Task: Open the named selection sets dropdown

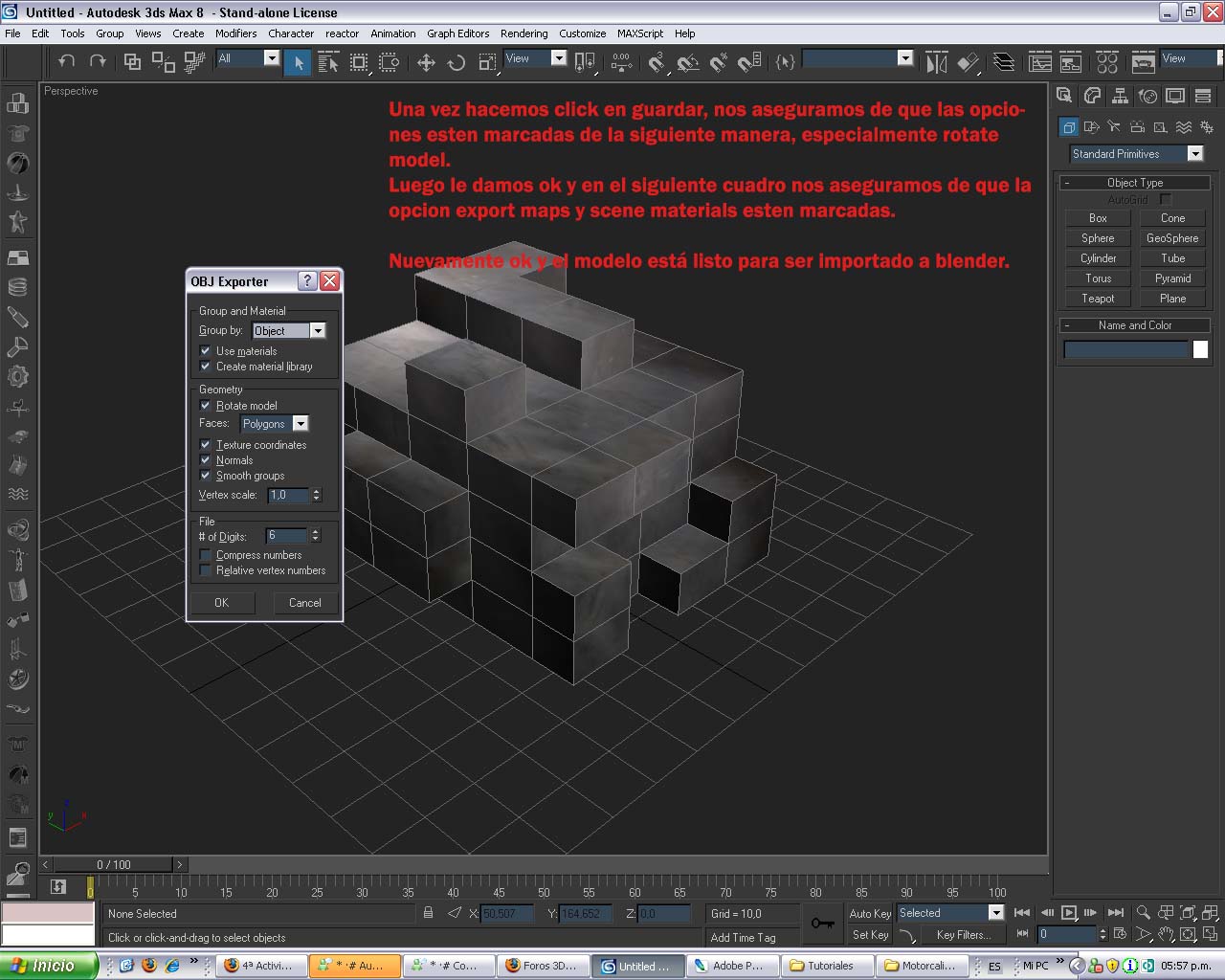Action: (857, 58)
